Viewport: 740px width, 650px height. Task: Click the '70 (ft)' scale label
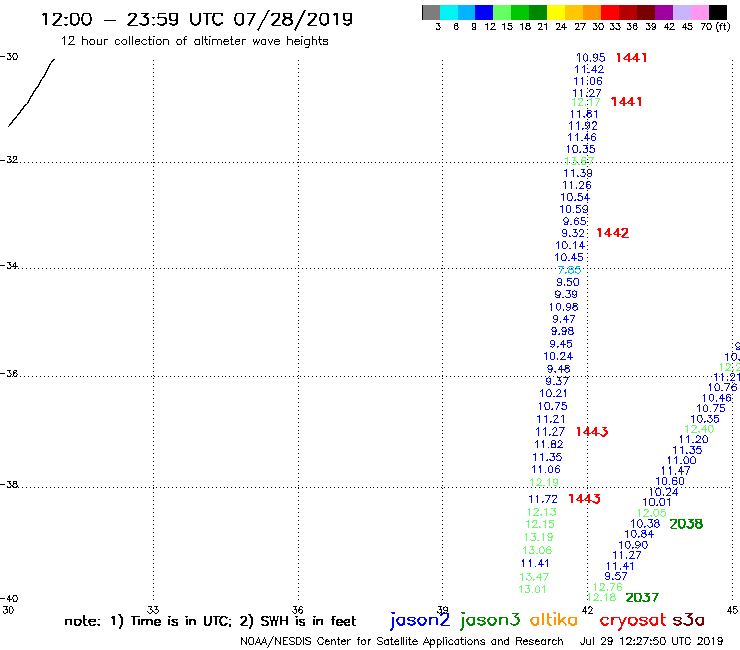tap(715, 27)
